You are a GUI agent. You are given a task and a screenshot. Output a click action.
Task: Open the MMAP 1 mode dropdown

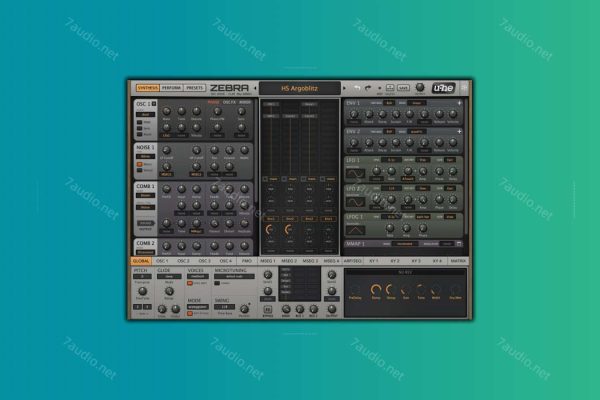[404, 244]
